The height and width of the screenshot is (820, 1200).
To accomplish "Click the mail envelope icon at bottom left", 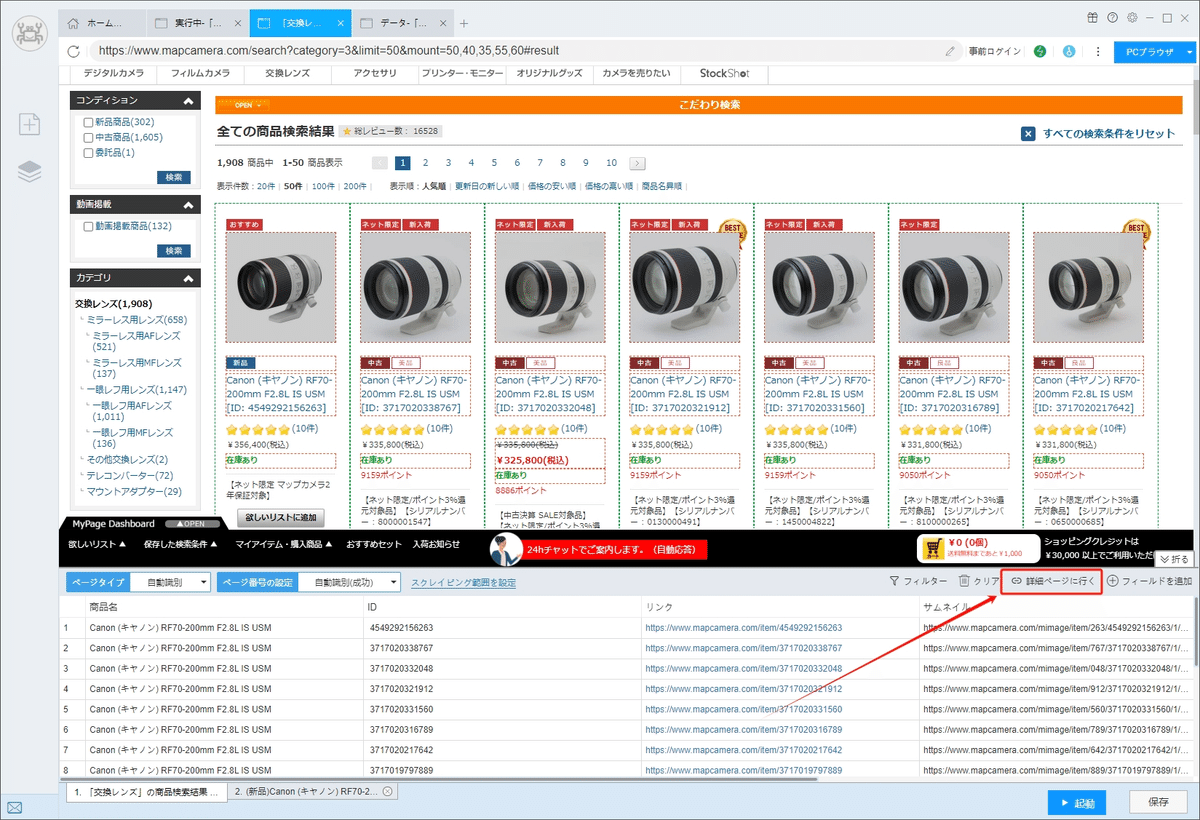I will pos(15,807).
